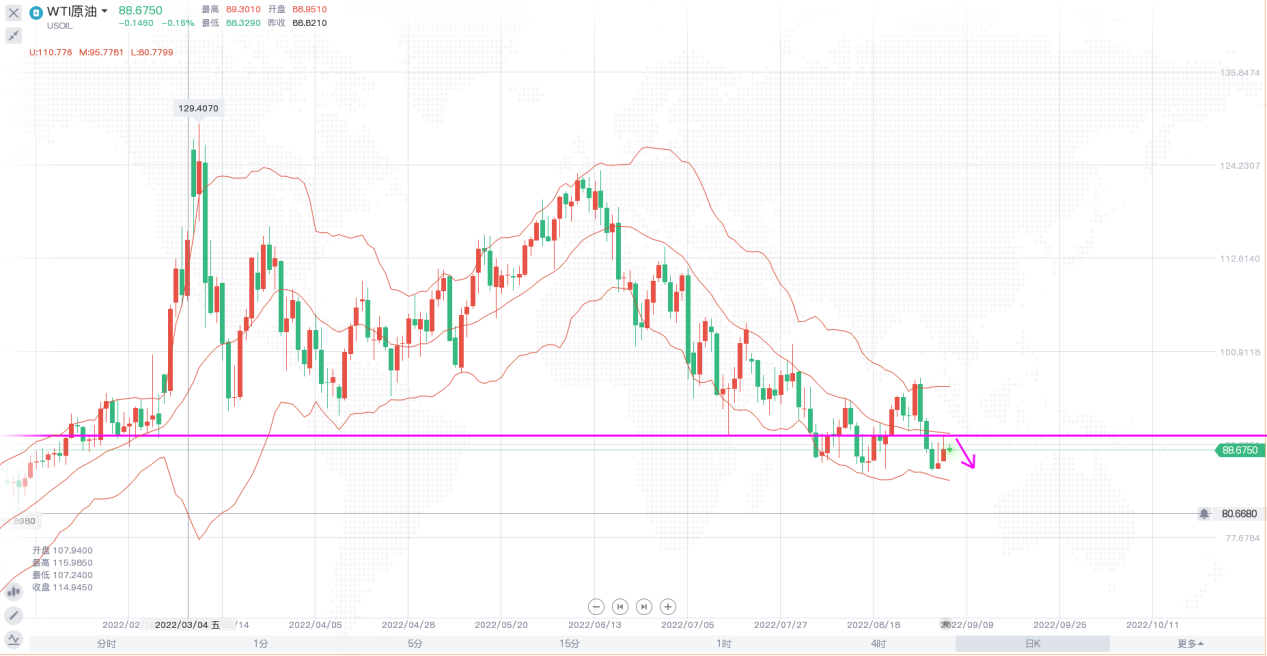
Task: Switch to 分时 timeframe tab
Action: click(x=106, y=644)
